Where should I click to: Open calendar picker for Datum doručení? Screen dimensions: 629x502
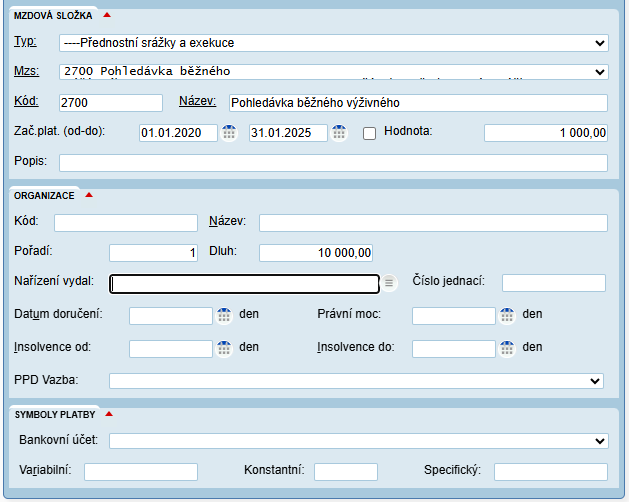click(225, 315)
